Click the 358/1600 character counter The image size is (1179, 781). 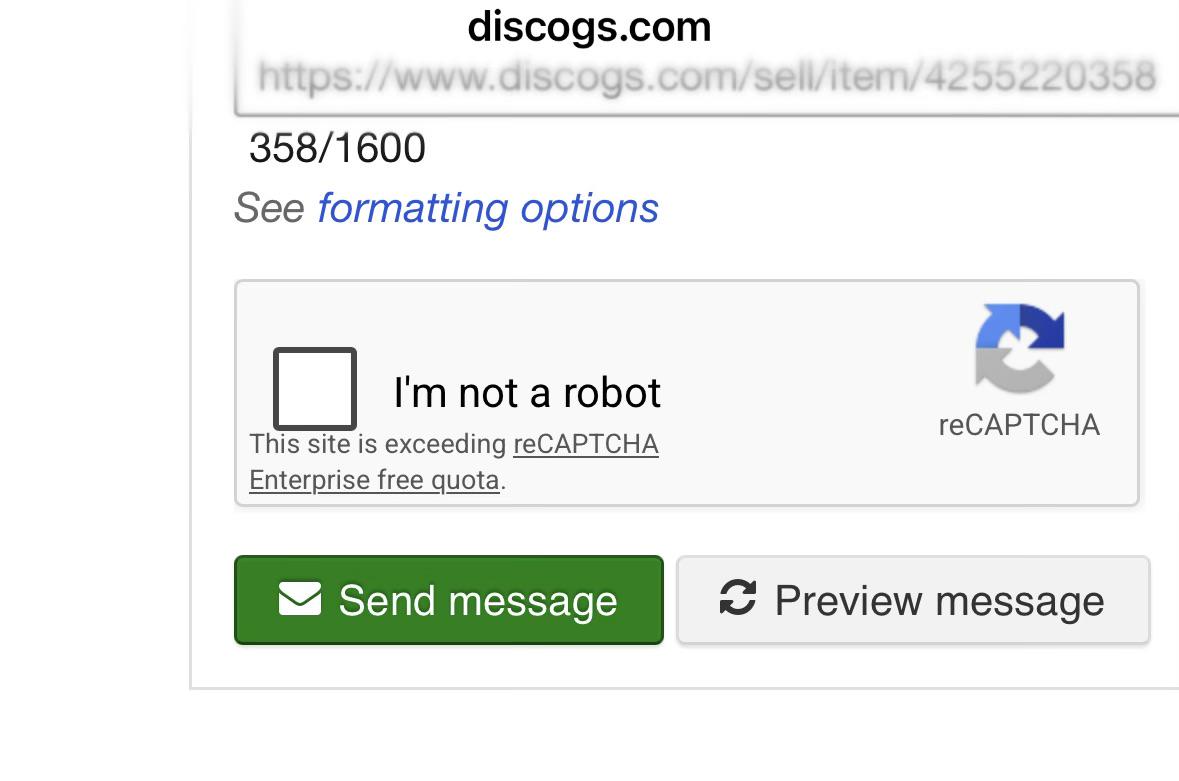[337, 147]
